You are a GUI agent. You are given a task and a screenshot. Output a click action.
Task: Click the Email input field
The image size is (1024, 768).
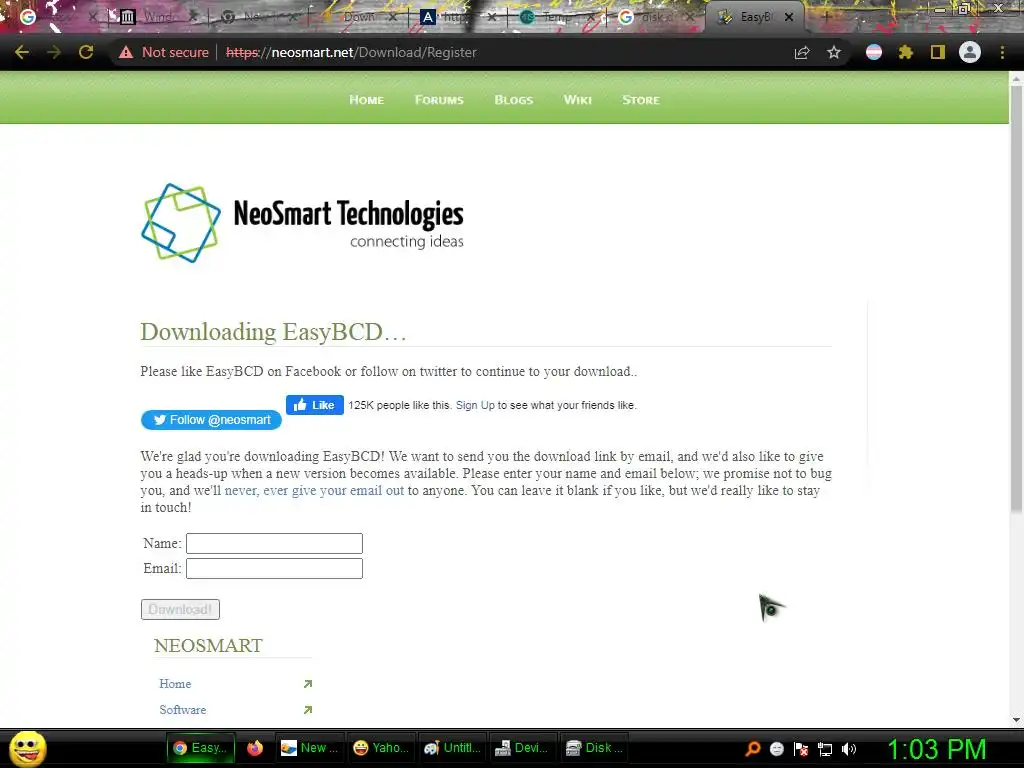(x=274, y=568)
